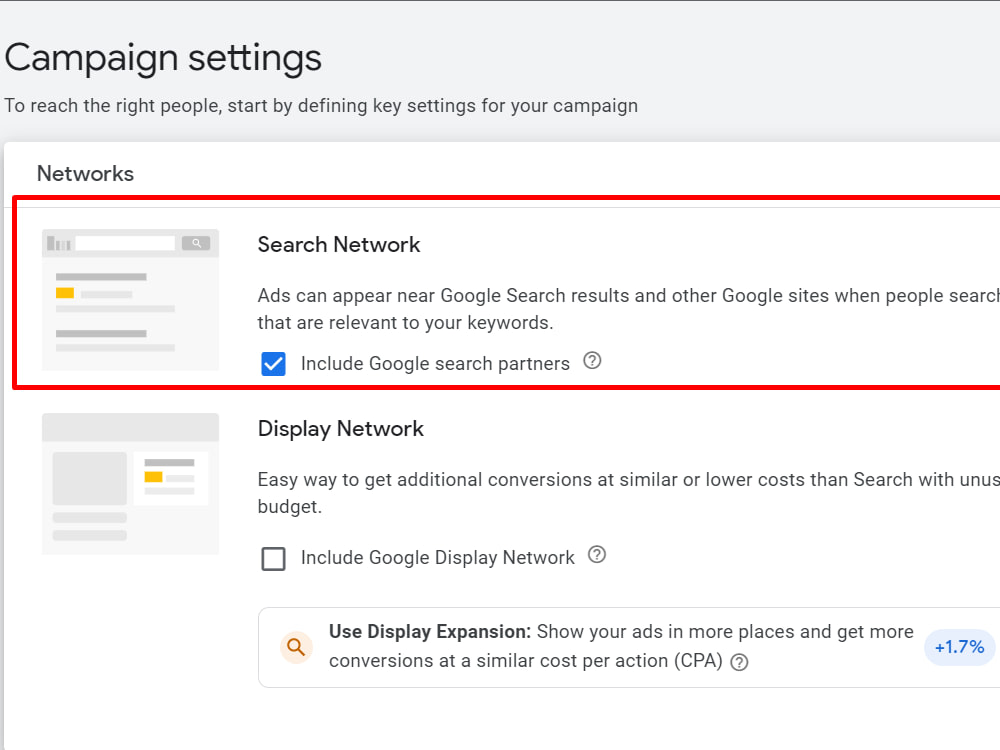Screen dimensions: 1000x750
Task: Click the Include Google Display Network label
Action: (438, 557)
